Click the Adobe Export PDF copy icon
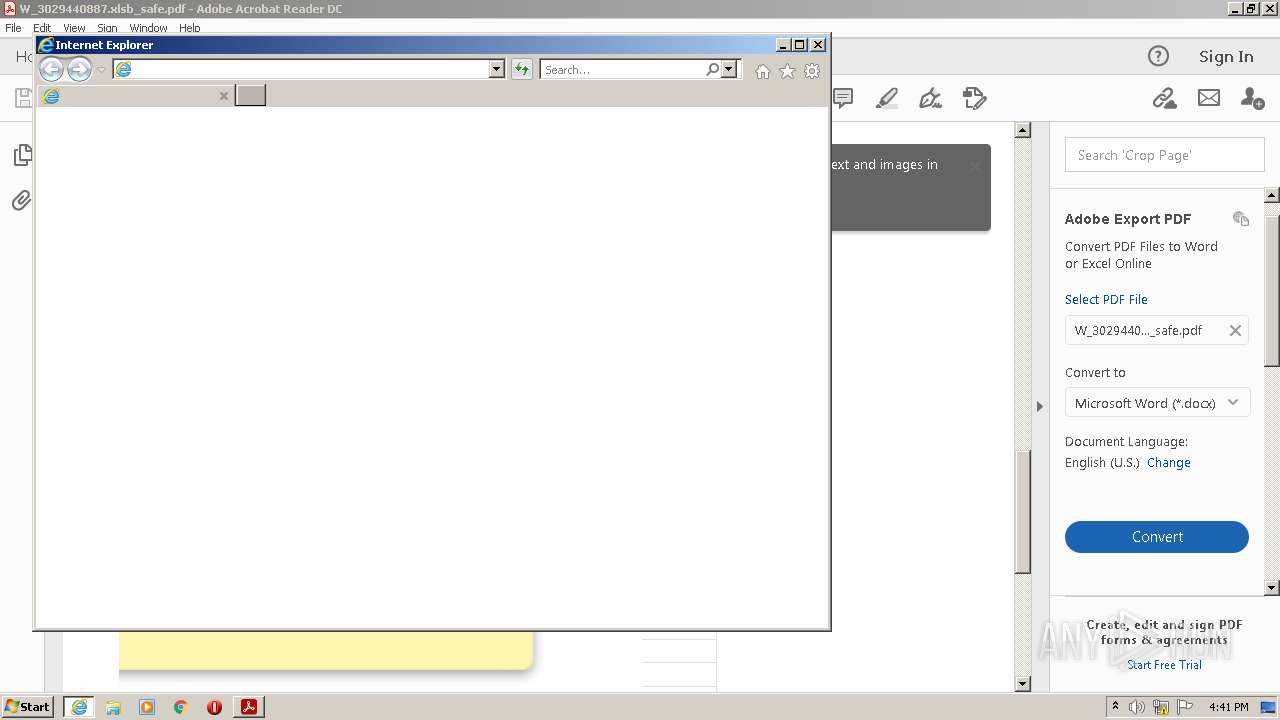Viewport: 1280px width, 720px height. [1241, 219]
